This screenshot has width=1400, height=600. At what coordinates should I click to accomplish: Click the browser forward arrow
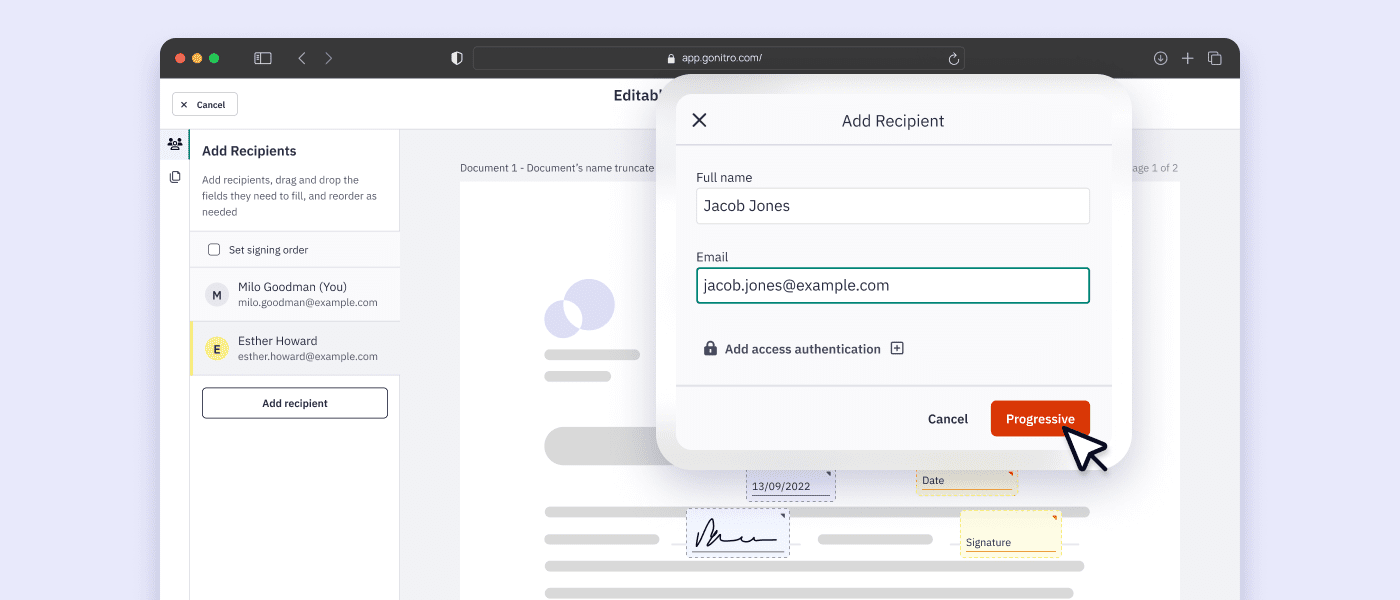click(328, 58)
